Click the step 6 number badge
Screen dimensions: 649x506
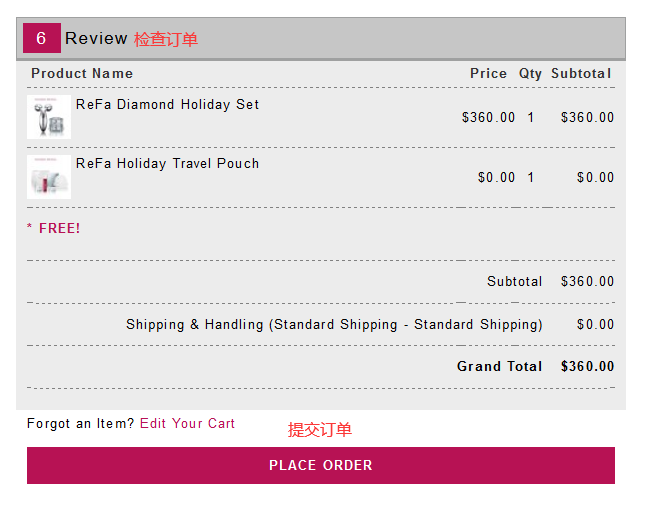pyautogui.click(x=41, y=38)
